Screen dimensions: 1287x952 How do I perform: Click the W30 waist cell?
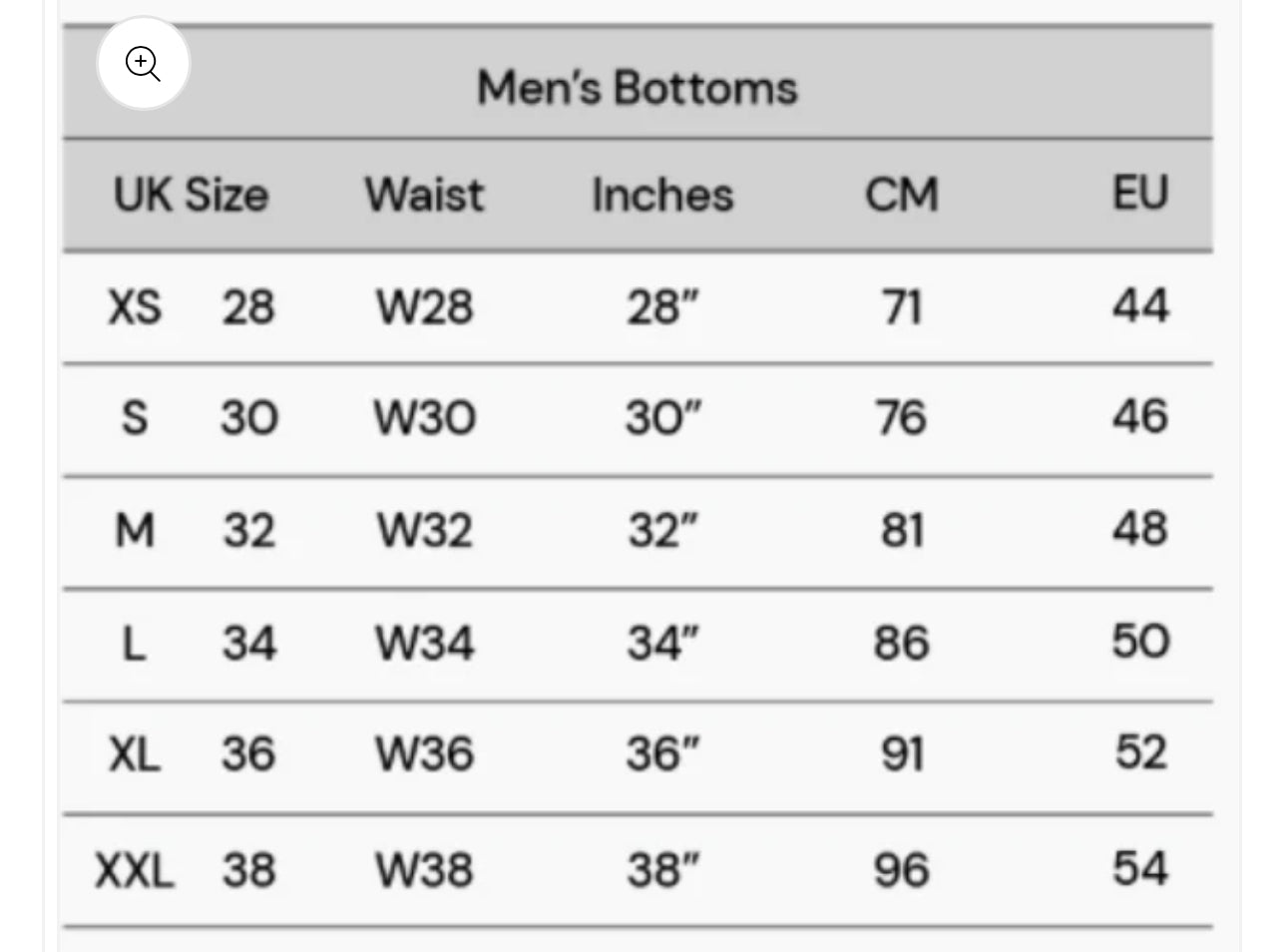pyautogui.click(x=424, y=418)
